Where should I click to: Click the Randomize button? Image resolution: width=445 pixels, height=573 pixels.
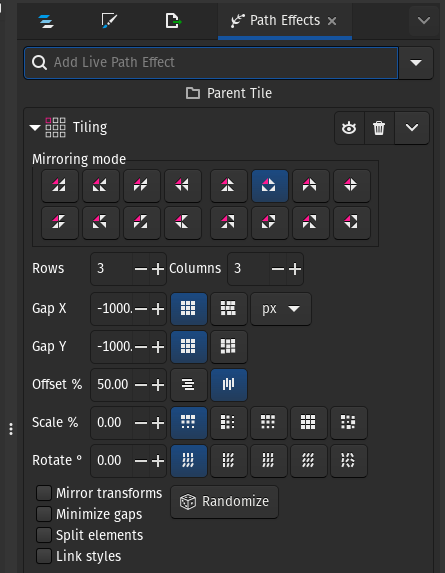click(x=224, y=502)
